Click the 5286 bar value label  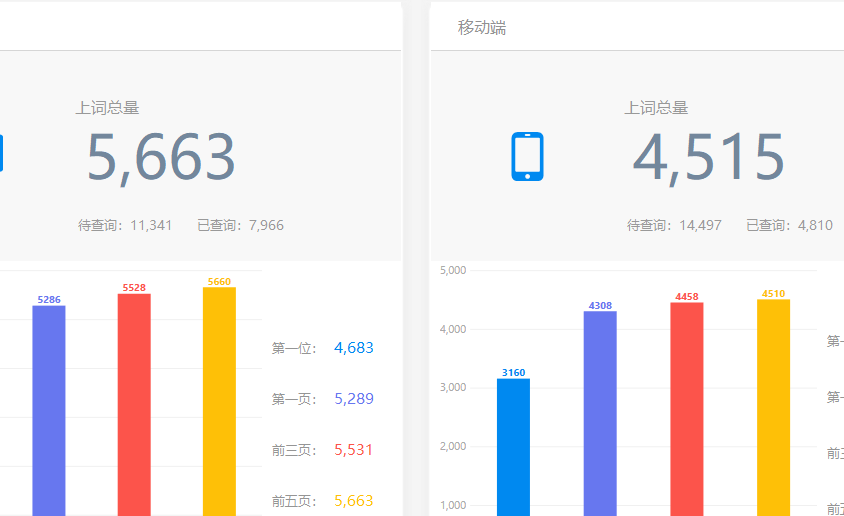pyautogui.click(x=49, y=300)
